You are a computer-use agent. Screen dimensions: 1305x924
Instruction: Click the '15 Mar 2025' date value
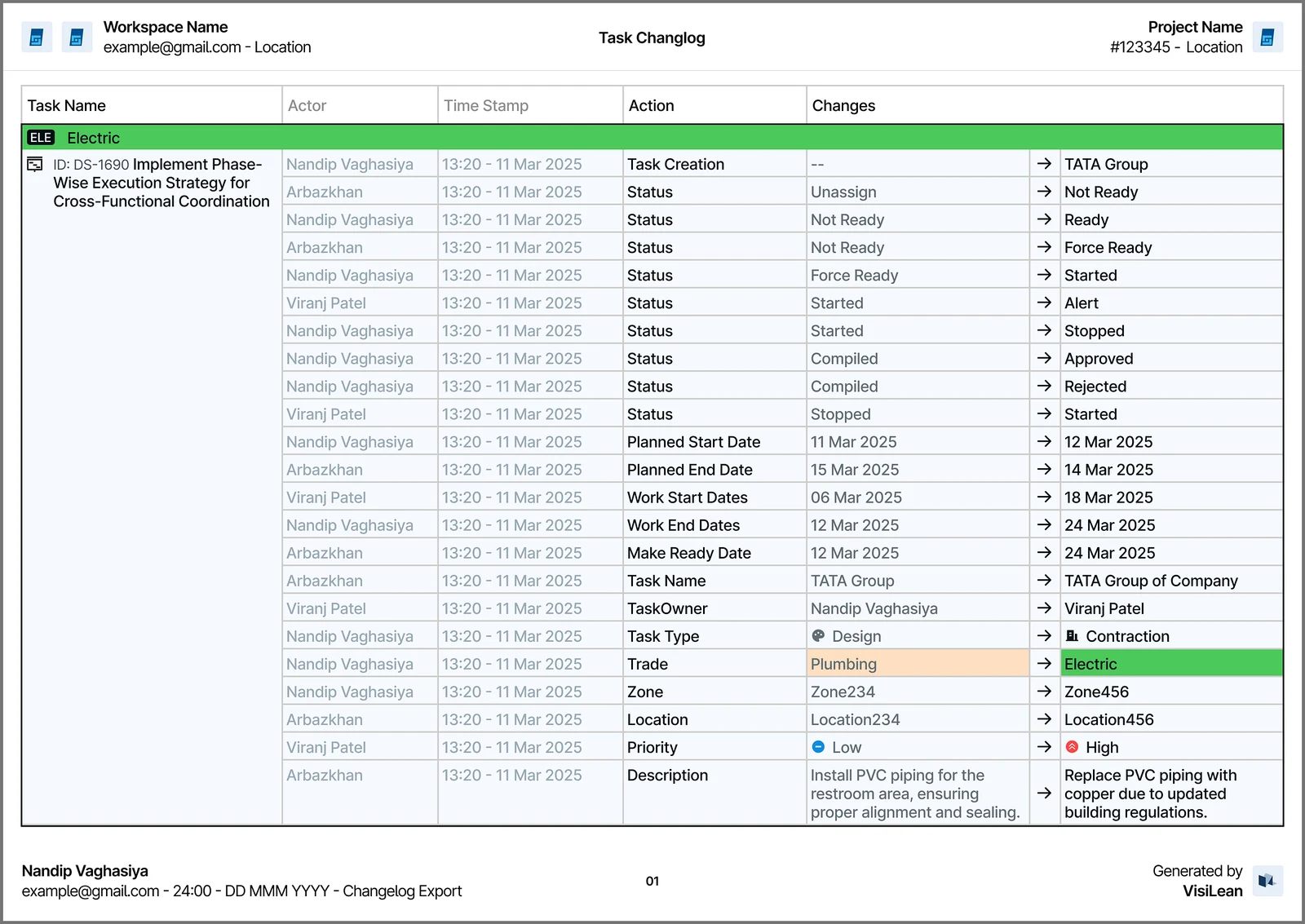(x=855, y=470)
